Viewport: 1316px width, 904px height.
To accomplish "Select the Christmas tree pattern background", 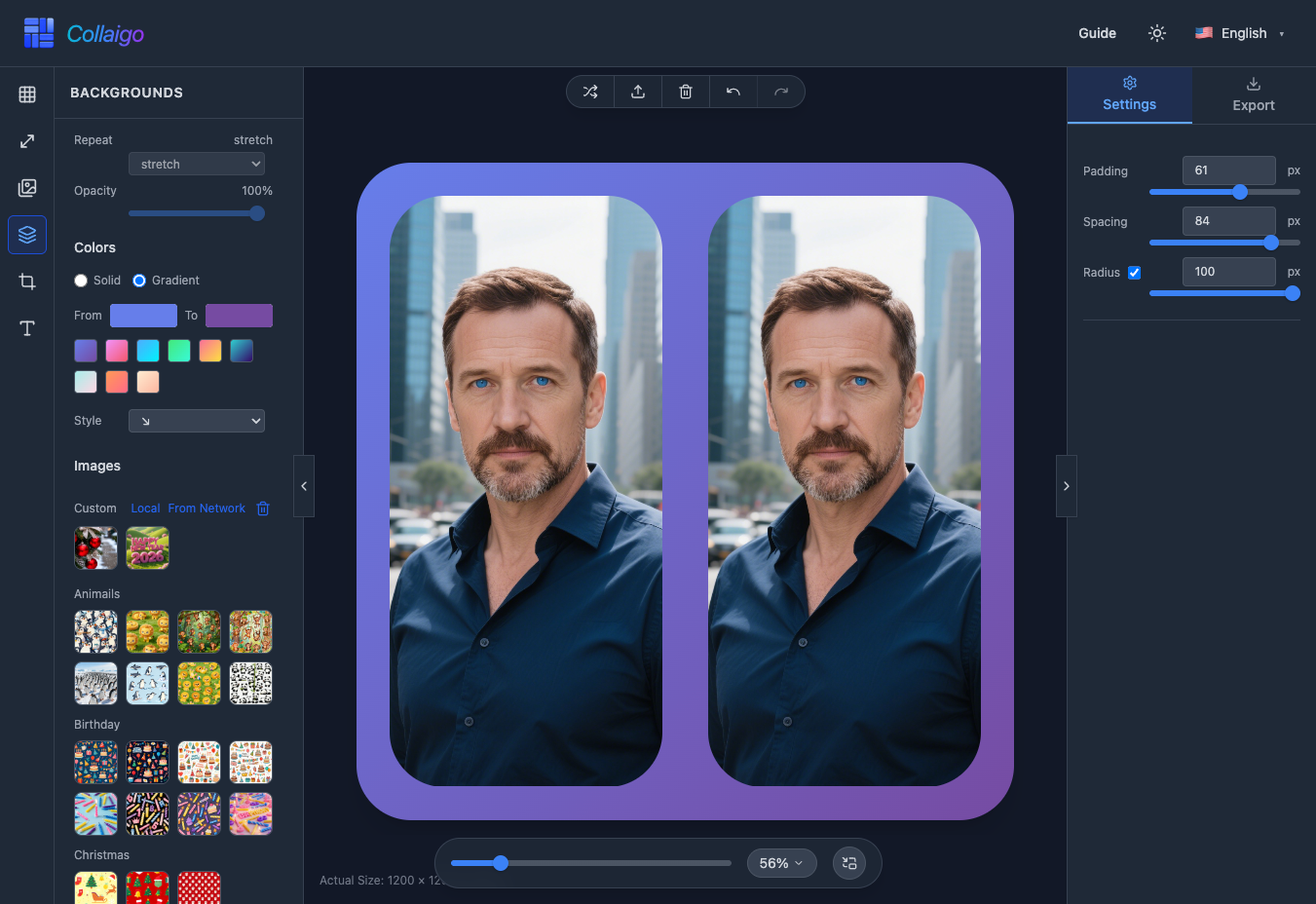I will tap(95, 887).
